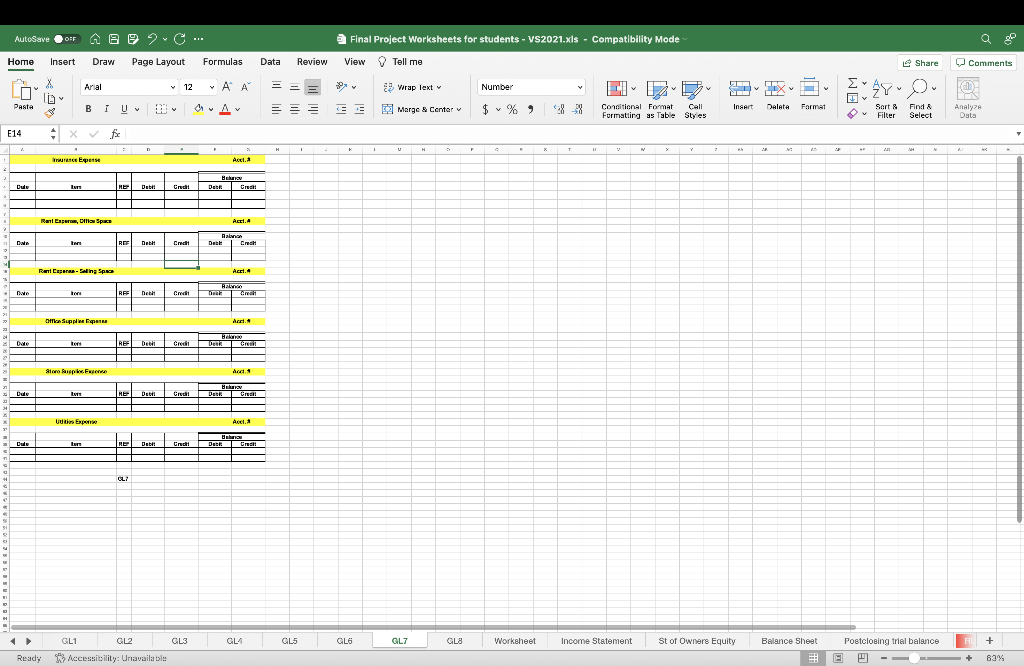
Task: Click the Share button
Action: [920, 63]
